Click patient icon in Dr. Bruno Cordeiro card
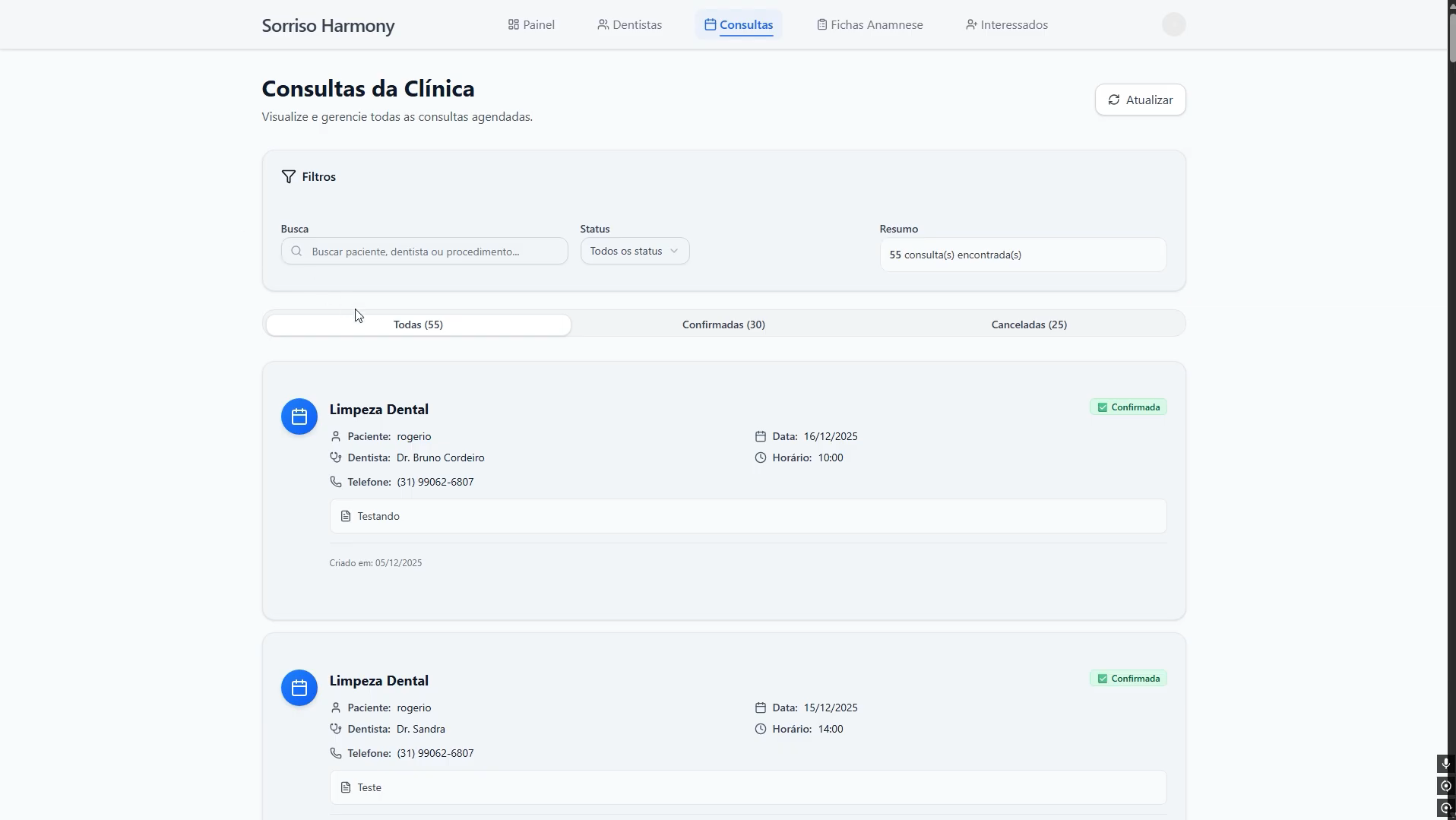The width and height of the screenshot is (1456, 820). point(336,436)
